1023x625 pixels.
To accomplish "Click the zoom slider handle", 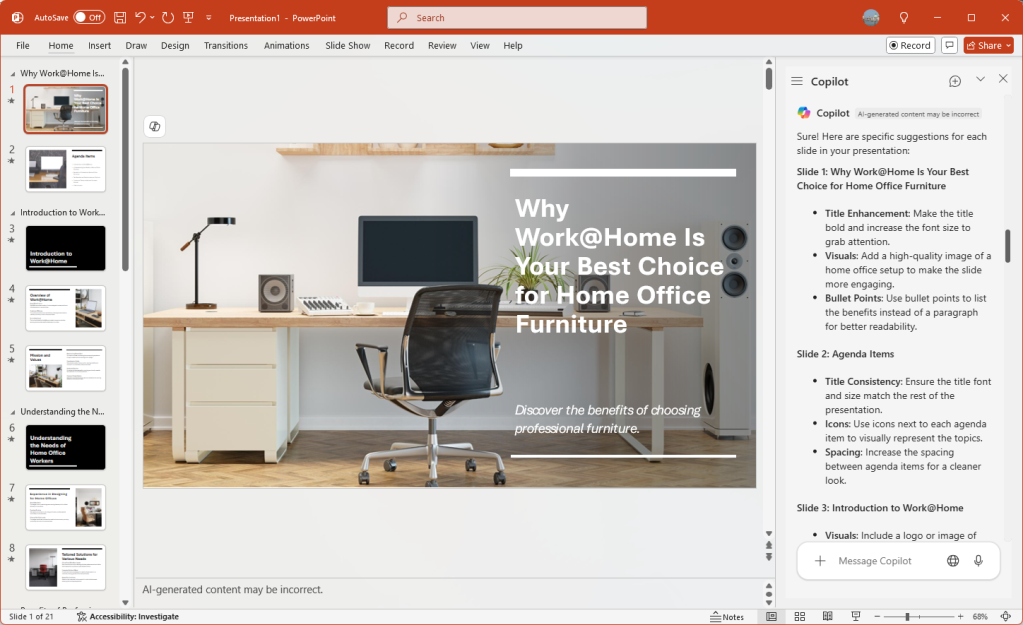I will click(x=907, y=617).
